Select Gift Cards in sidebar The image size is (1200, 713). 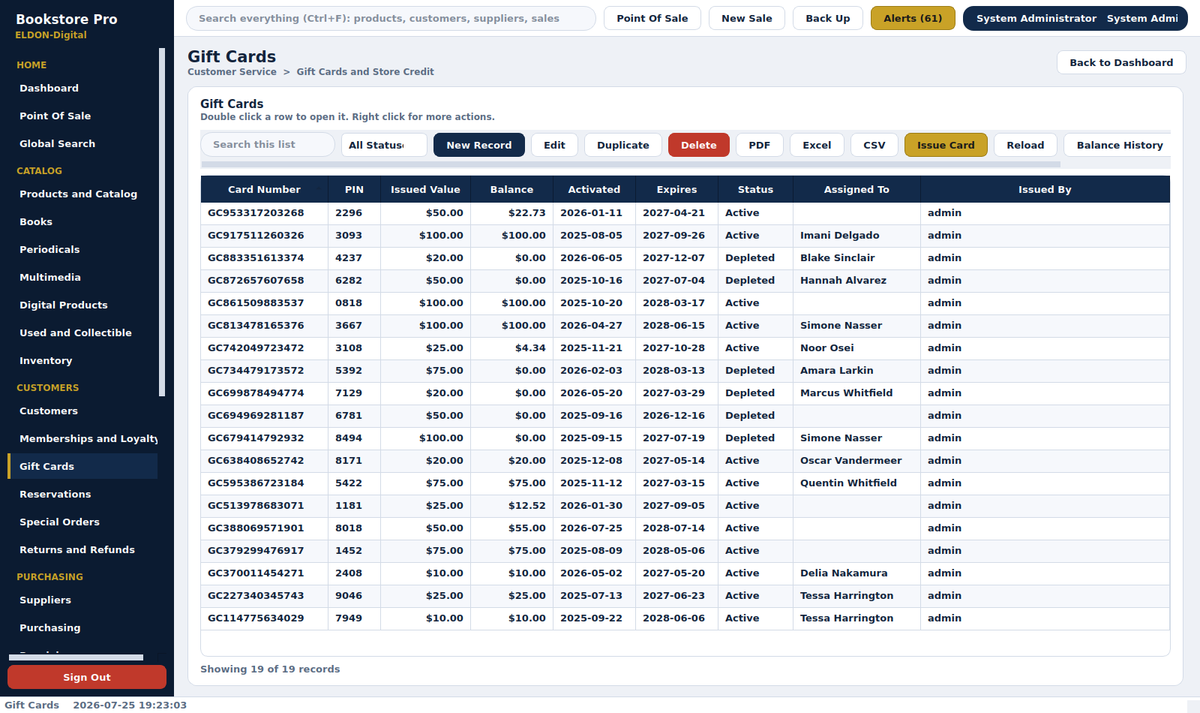pos(82,466)
